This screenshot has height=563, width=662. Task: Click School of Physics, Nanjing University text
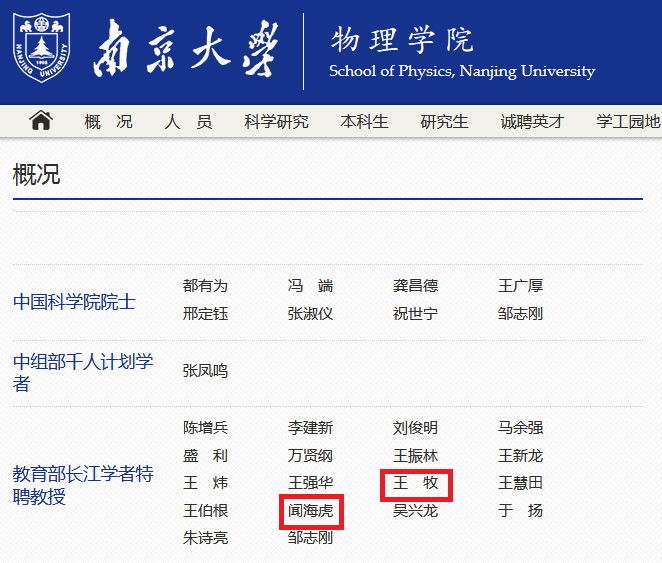pos(462,71)
